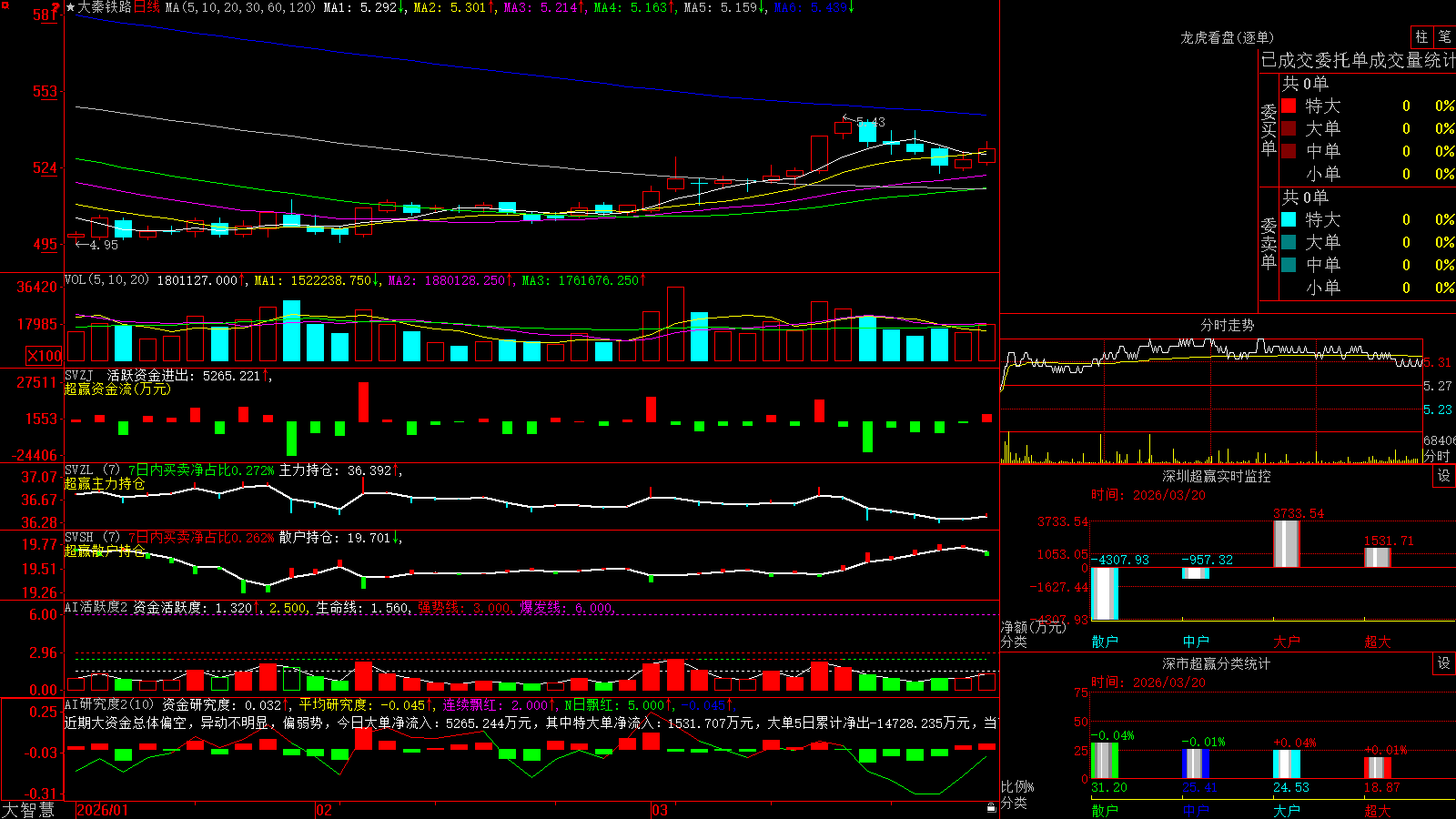Click the 大智慧 logo in the bottom-left

point(28,810)
